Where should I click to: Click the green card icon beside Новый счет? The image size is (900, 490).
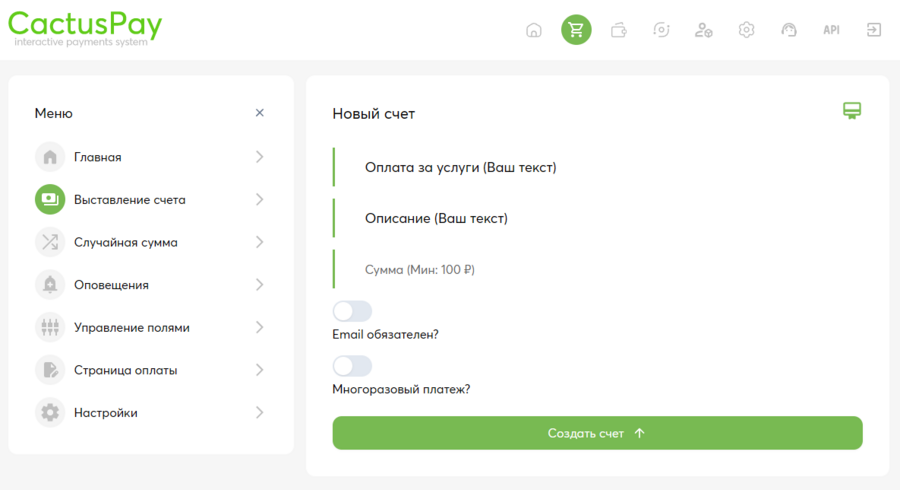852,110
